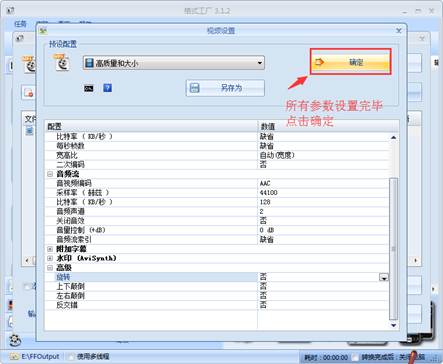Viewport: 443px width, 364px height.
Task: Open the 任务 menu in main window
Action: click(x=20, y=24)
